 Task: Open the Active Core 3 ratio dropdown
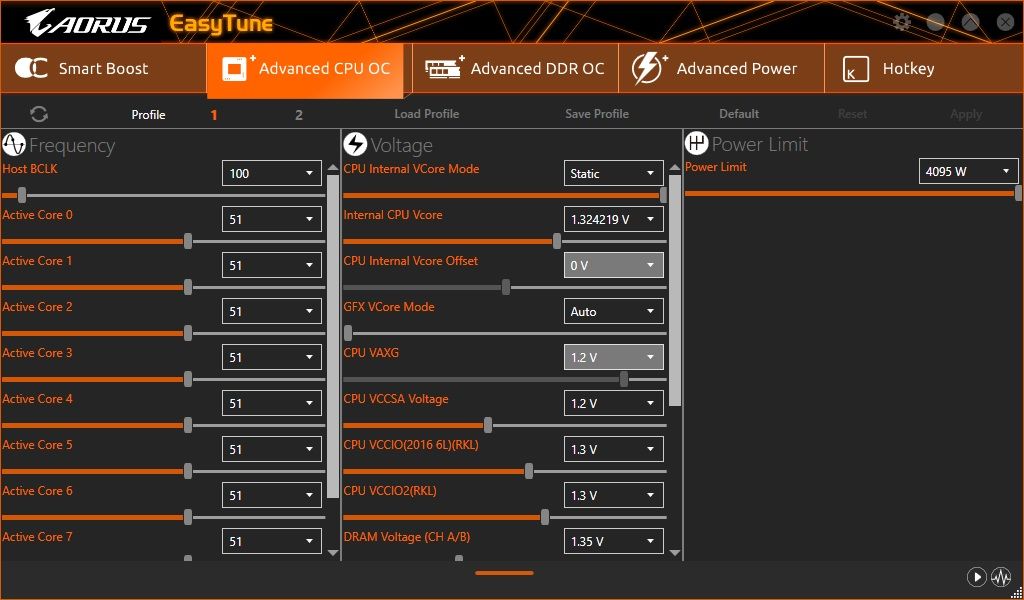click(272, 357)
